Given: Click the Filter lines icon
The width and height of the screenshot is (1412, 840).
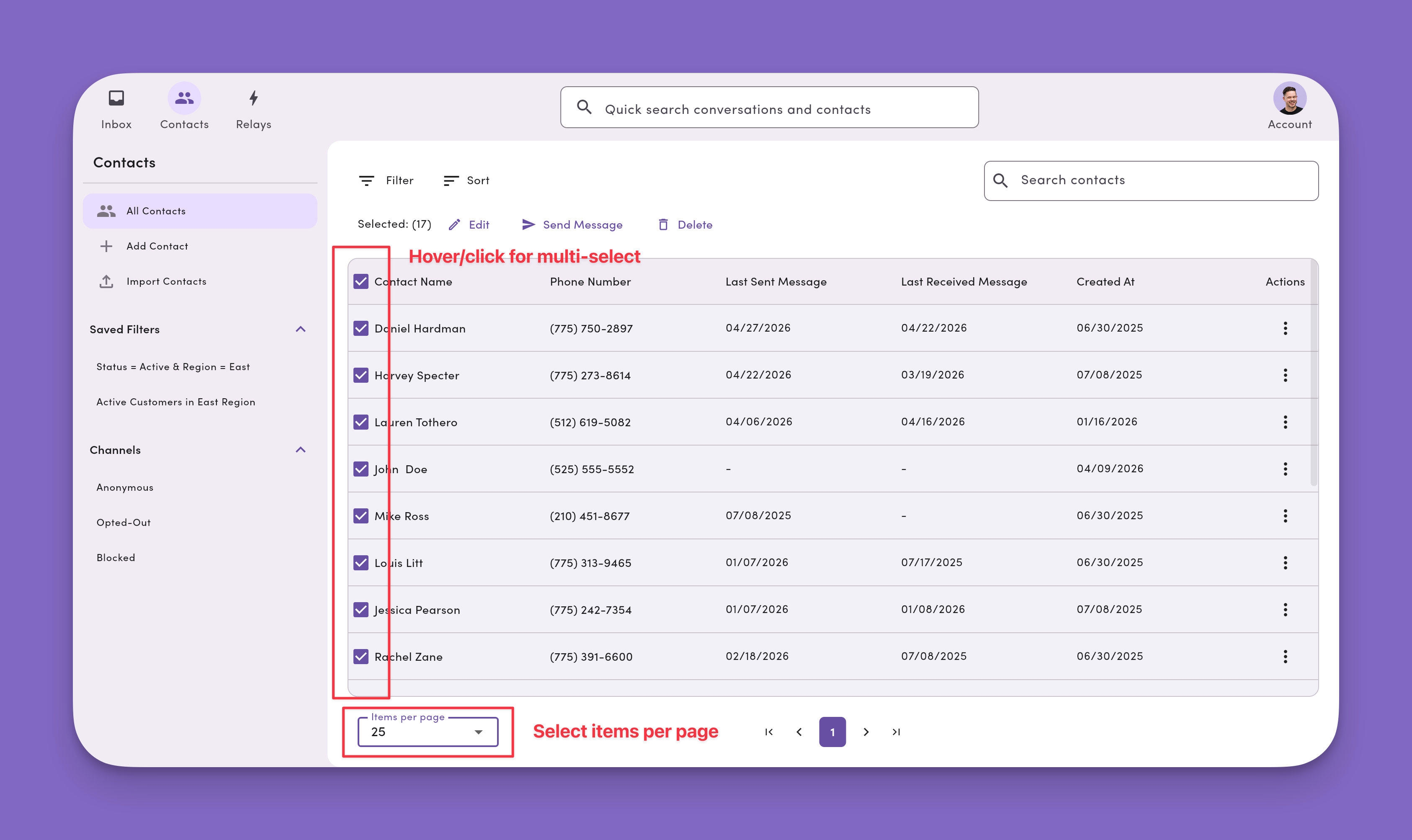Looking at the screenshot, I should click(366, 180).
